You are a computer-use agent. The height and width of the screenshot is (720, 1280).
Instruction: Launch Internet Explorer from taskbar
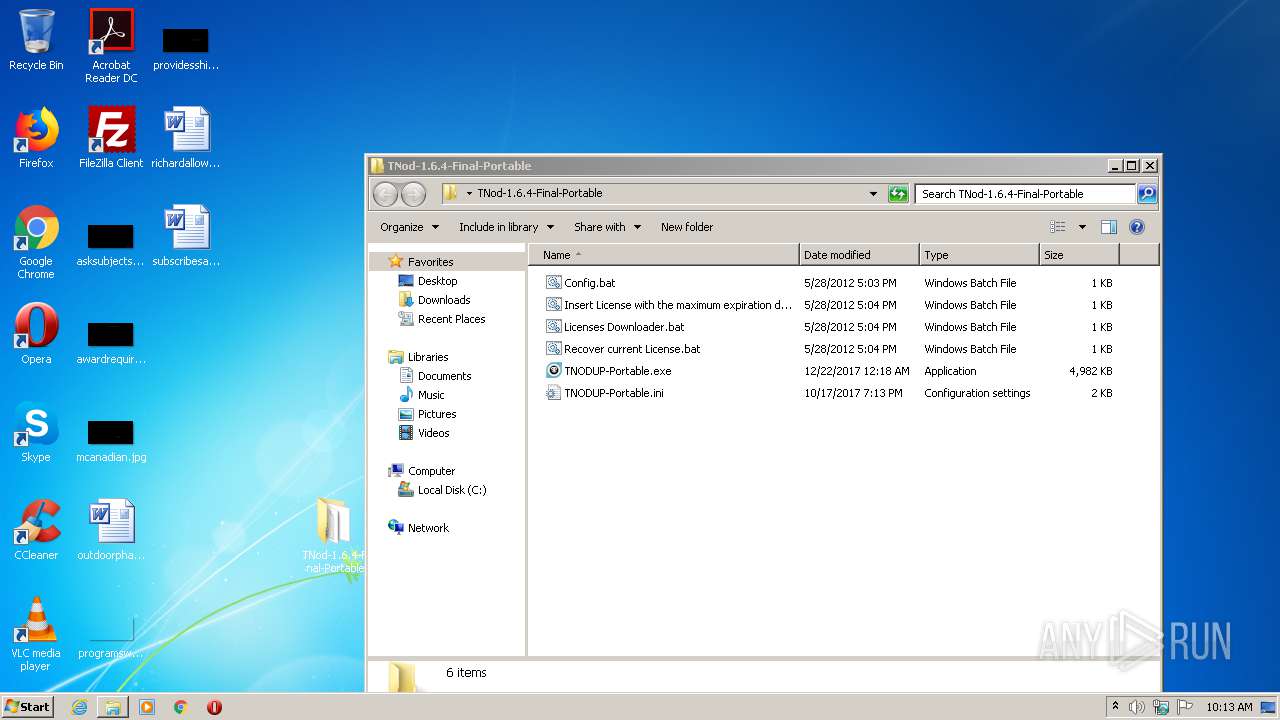(x=79, y=707)
